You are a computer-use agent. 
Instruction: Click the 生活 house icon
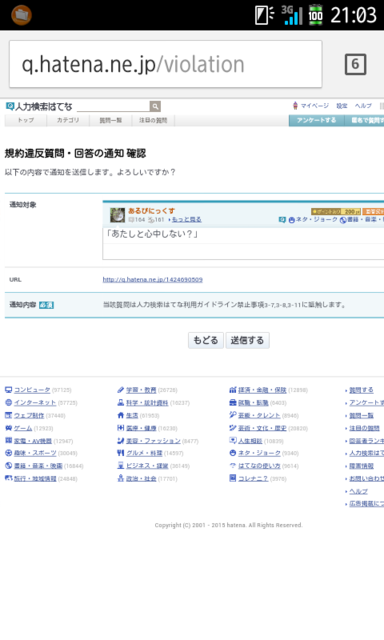pos(120,415)
